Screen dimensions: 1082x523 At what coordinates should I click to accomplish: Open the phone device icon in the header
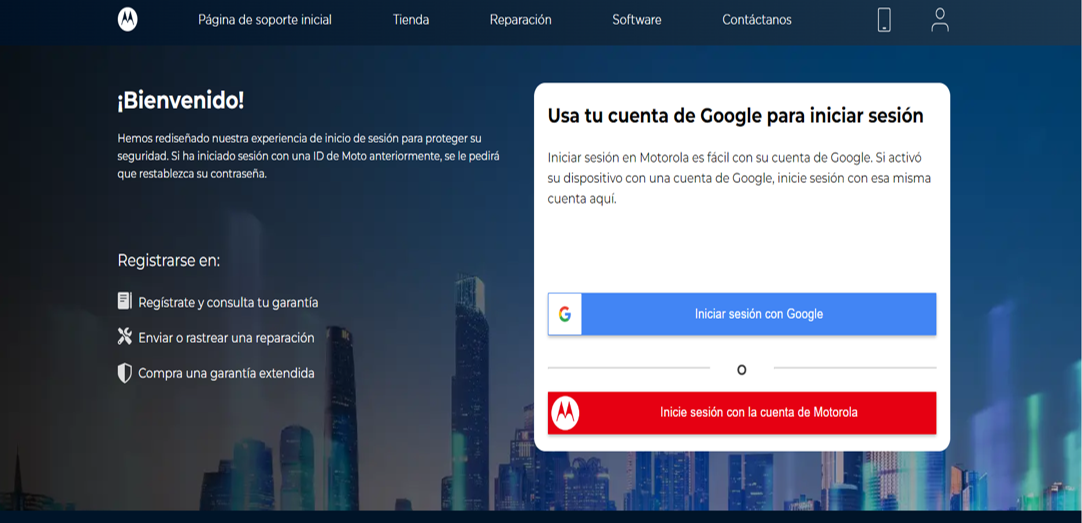[x=884, y=19]
